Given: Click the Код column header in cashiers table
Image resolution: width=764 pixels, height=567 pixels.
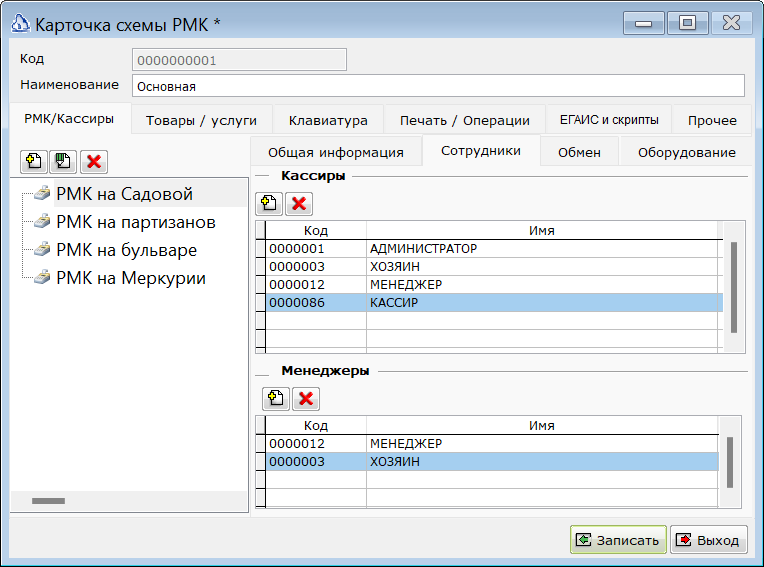Looking at the screenshot, I should [x=316, y=230].
